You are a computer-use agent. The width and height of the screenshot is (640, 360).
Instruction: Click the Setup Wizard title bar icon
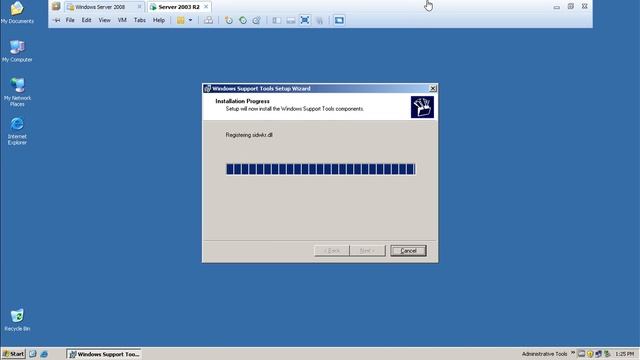click(207, 89)
